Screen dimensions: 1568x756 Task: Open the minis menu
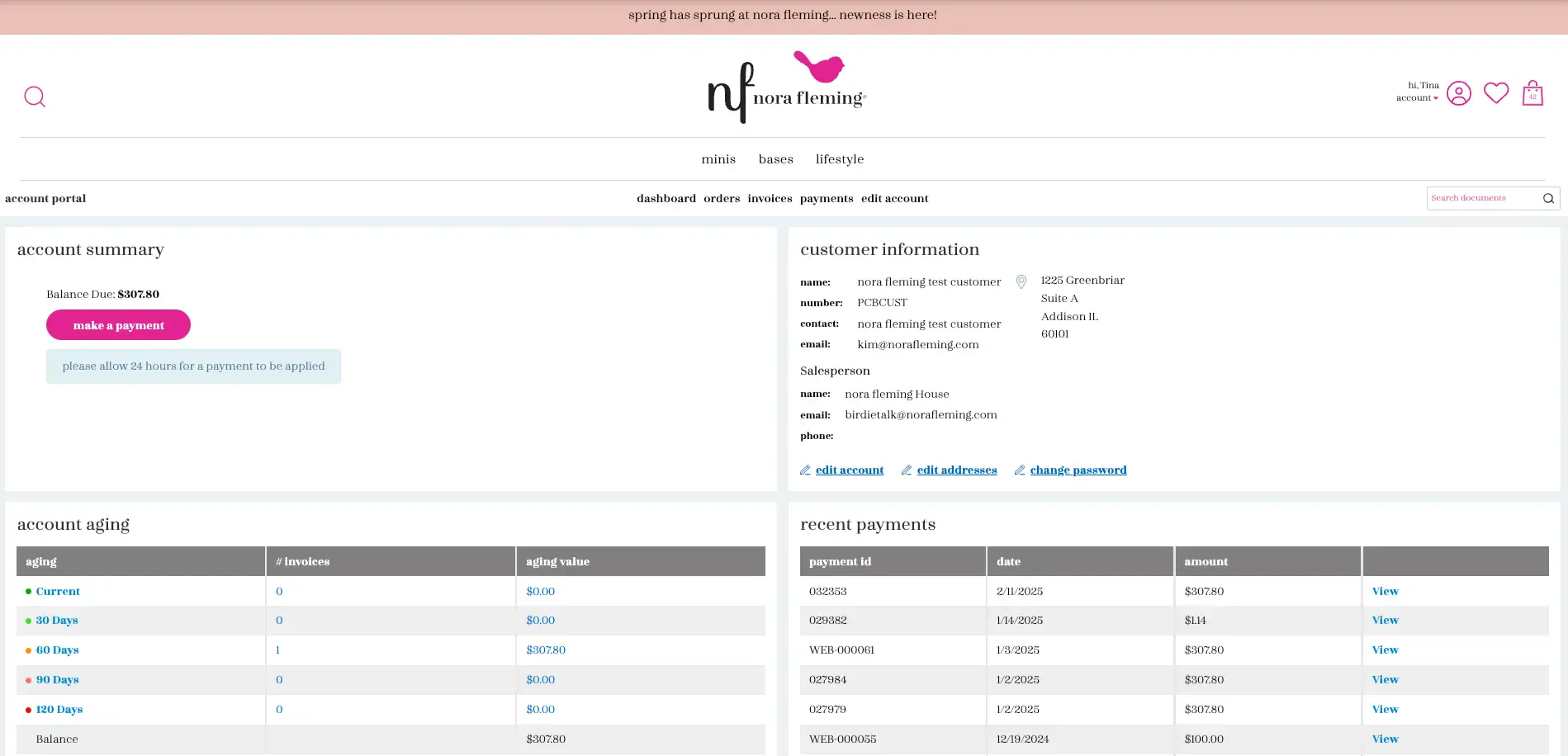pos(718,159)
